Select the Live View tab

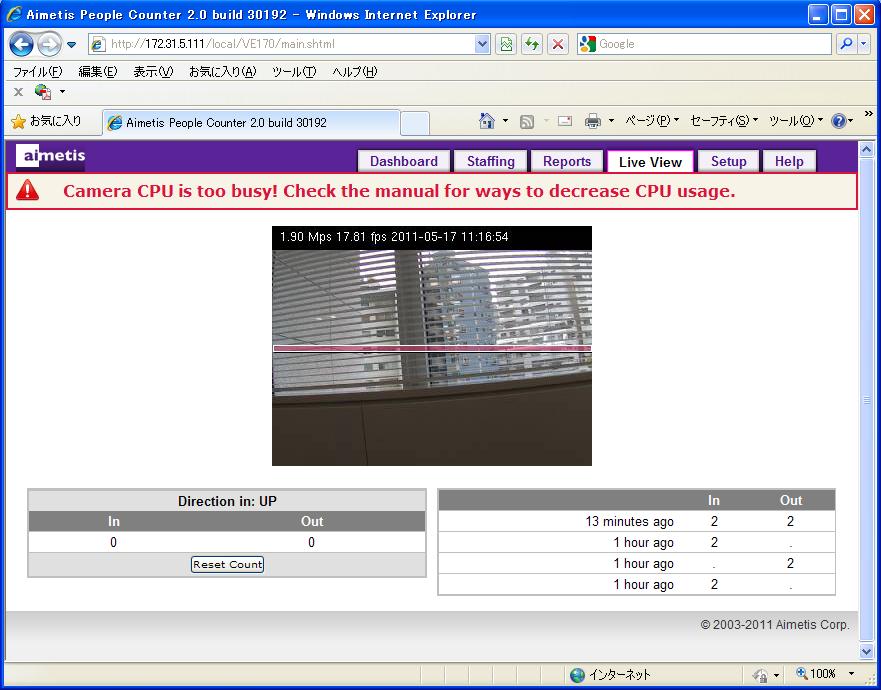650,162
